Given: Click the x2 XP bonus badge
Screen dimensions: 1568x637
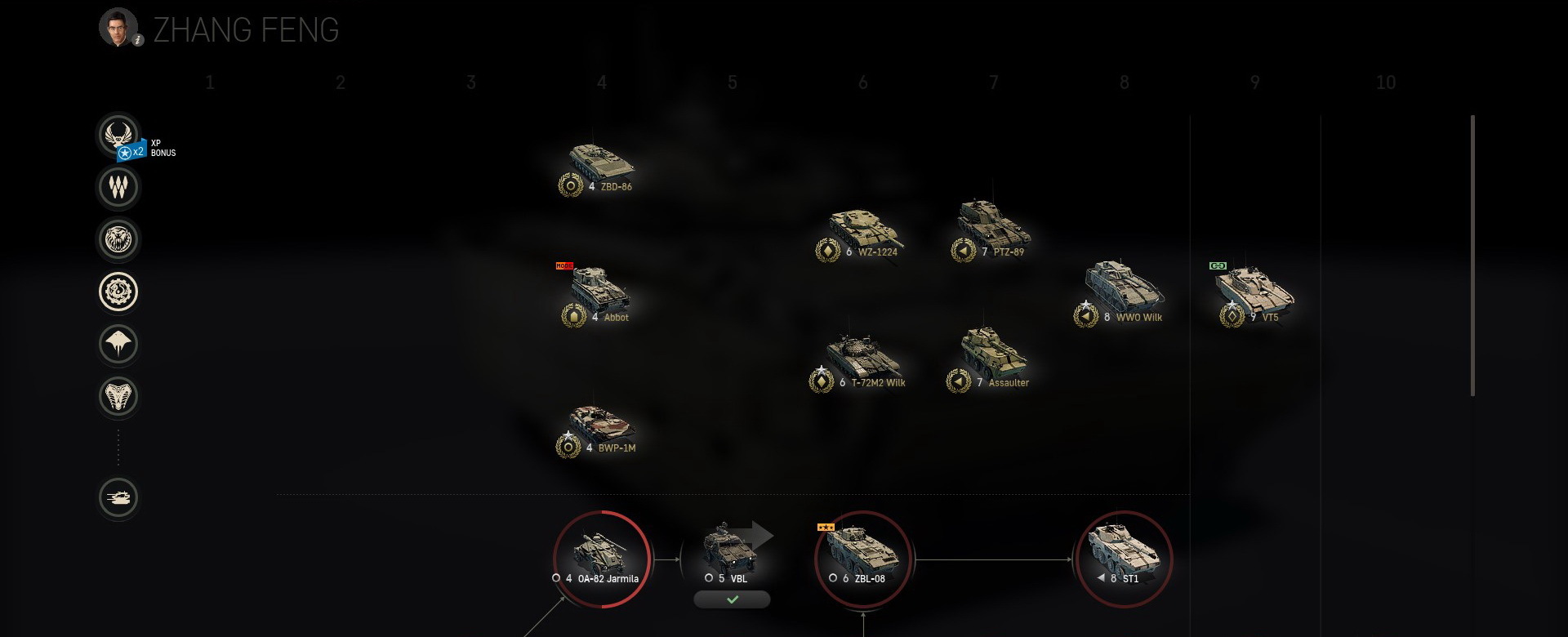Looking at the screenshot, I should [x=131, y=152].
